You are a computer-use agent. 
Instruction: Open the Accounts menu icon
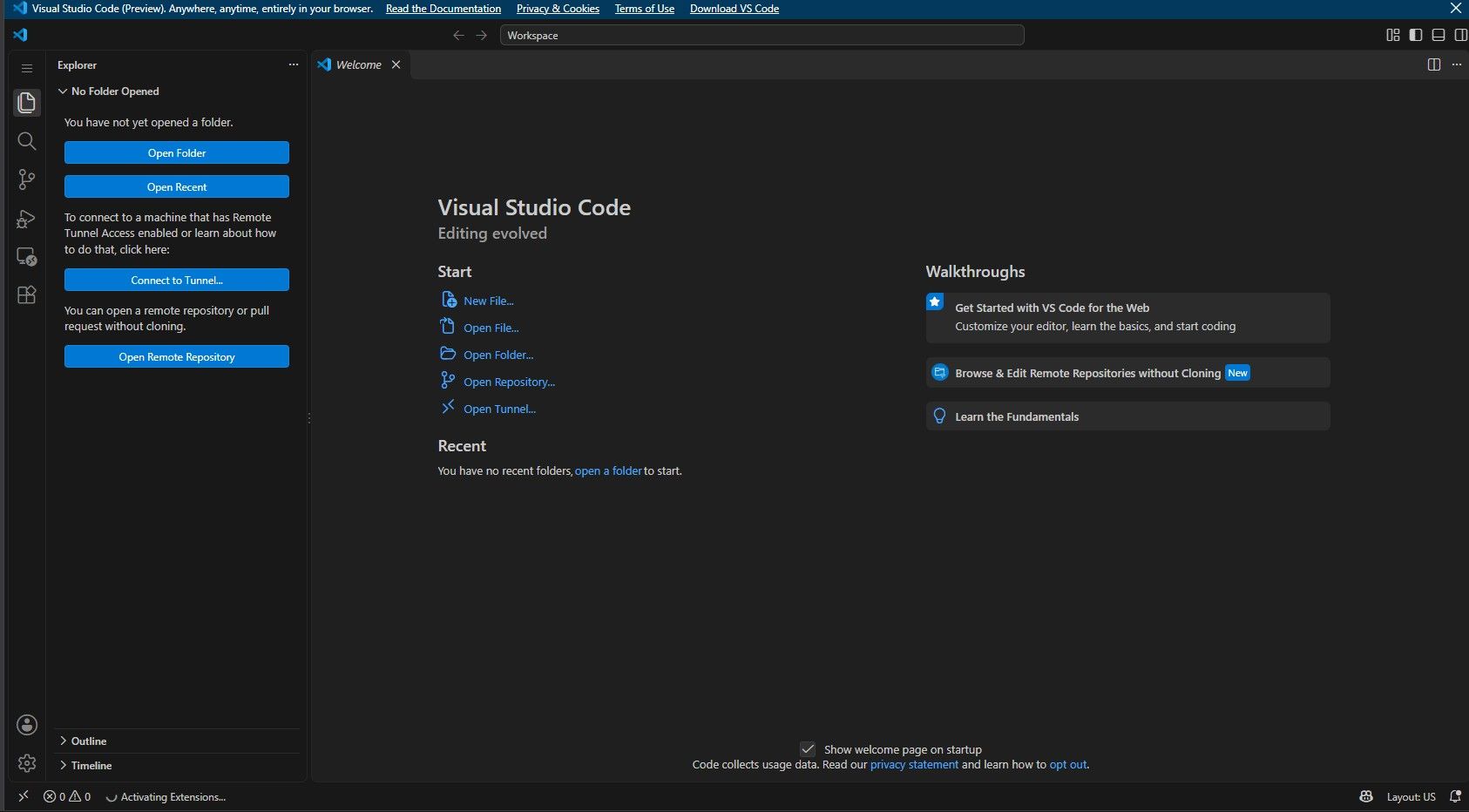coord(27,725)
